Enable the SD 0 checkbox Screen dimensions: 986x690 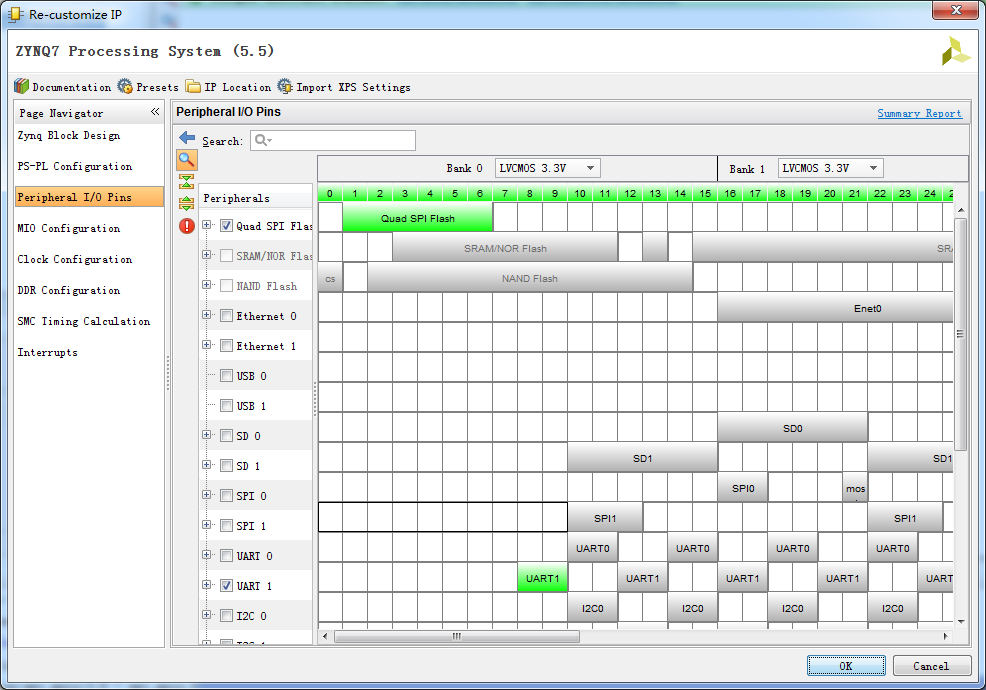pyautogui.click(x=226, y=436)
